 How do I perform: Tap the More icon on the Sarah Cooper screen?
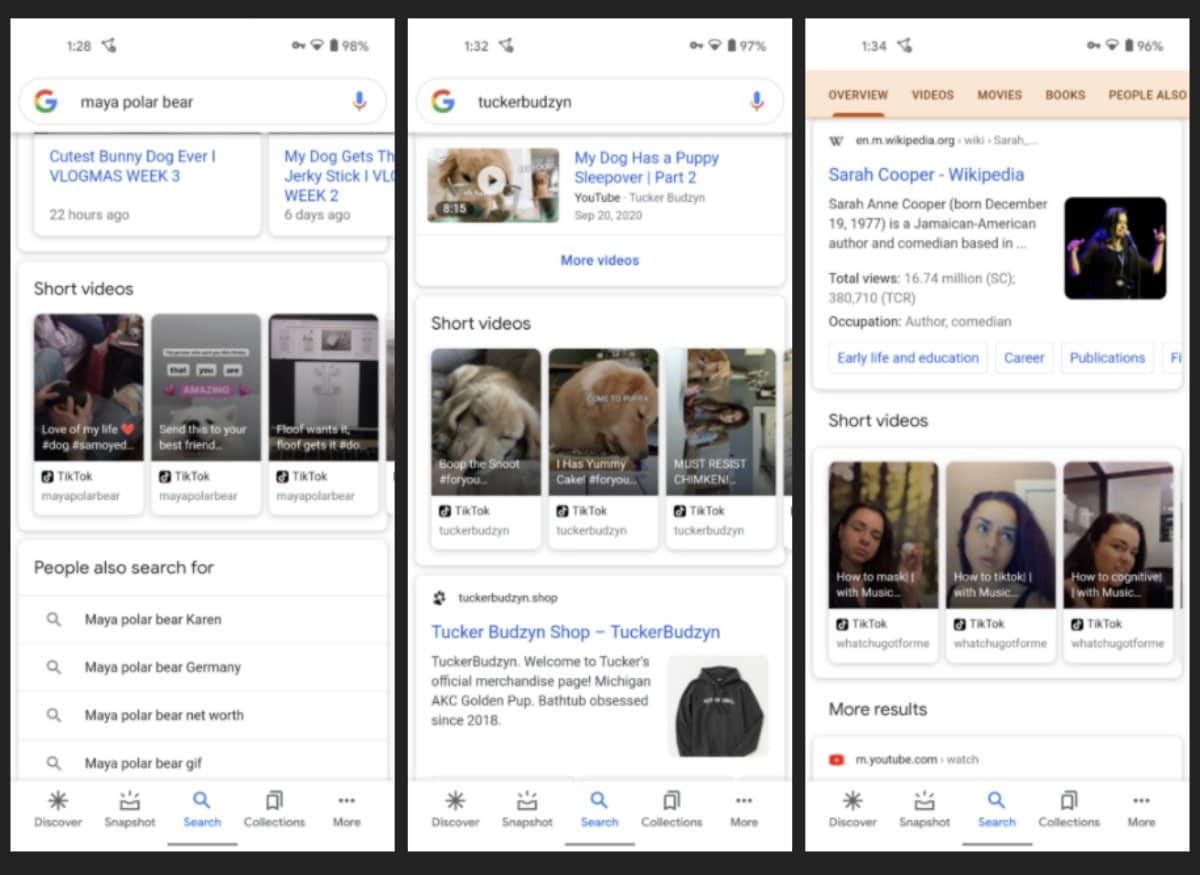point(1141,809)
